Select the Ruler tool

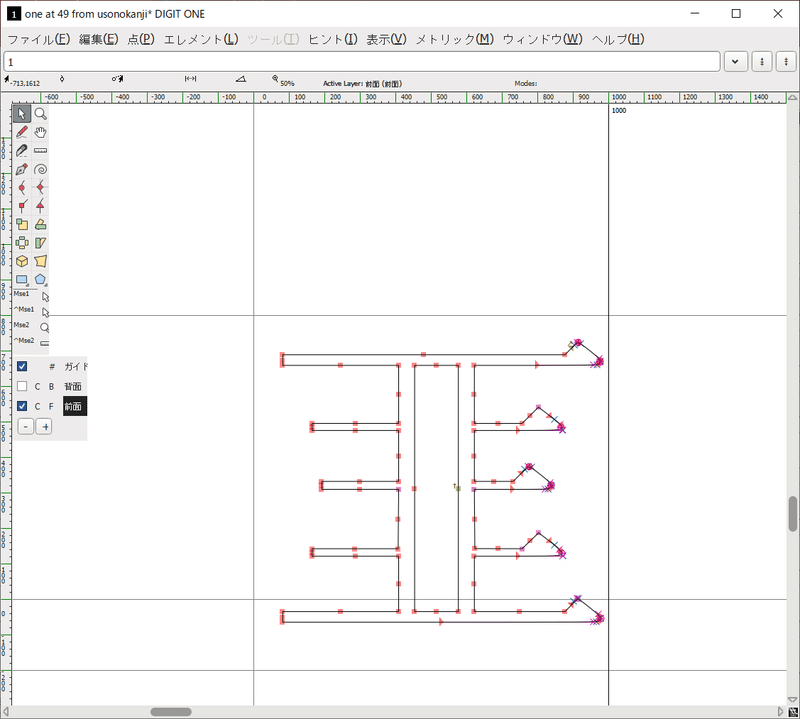pos(40,151)
